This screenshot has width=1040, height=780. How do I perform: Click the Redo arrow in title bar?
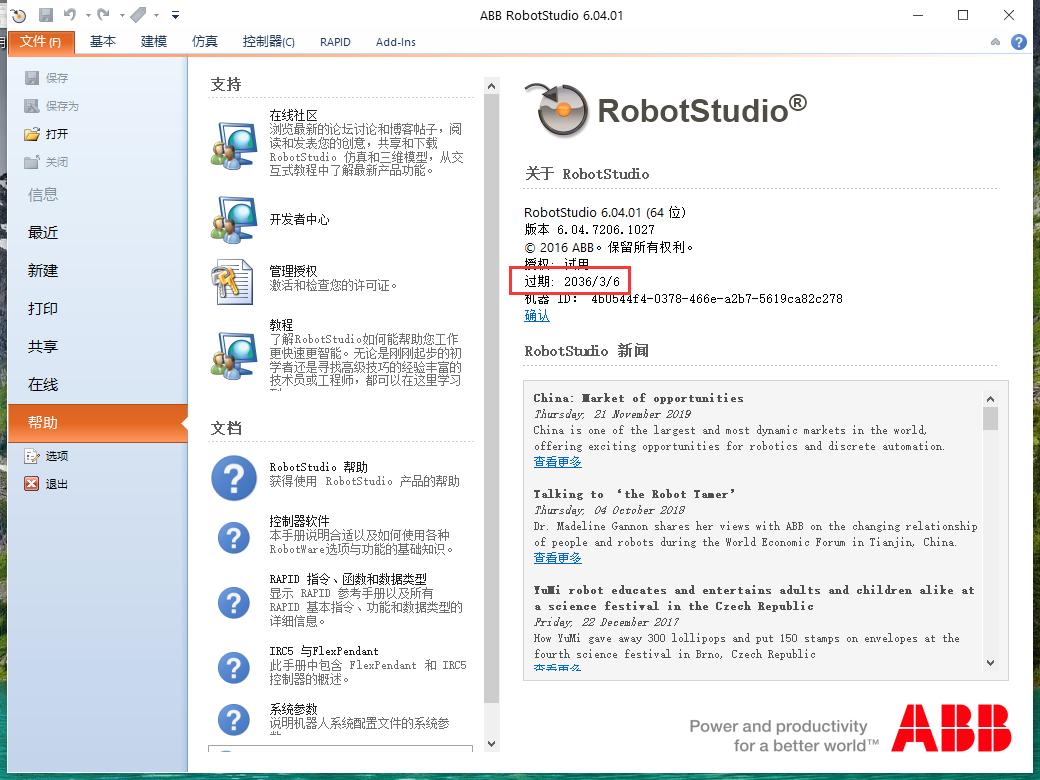pyautogui.click(x=103, y=14)
